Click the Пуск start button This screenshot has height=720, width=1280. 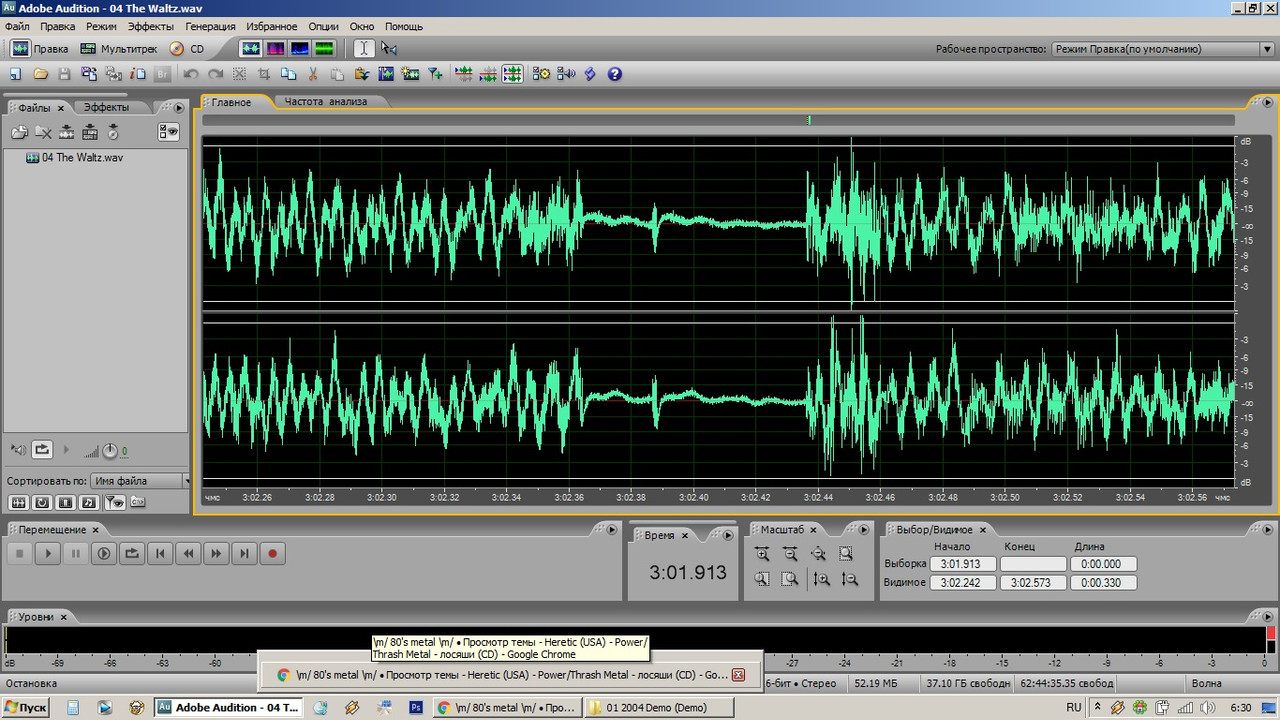click(x=26, y=707)
